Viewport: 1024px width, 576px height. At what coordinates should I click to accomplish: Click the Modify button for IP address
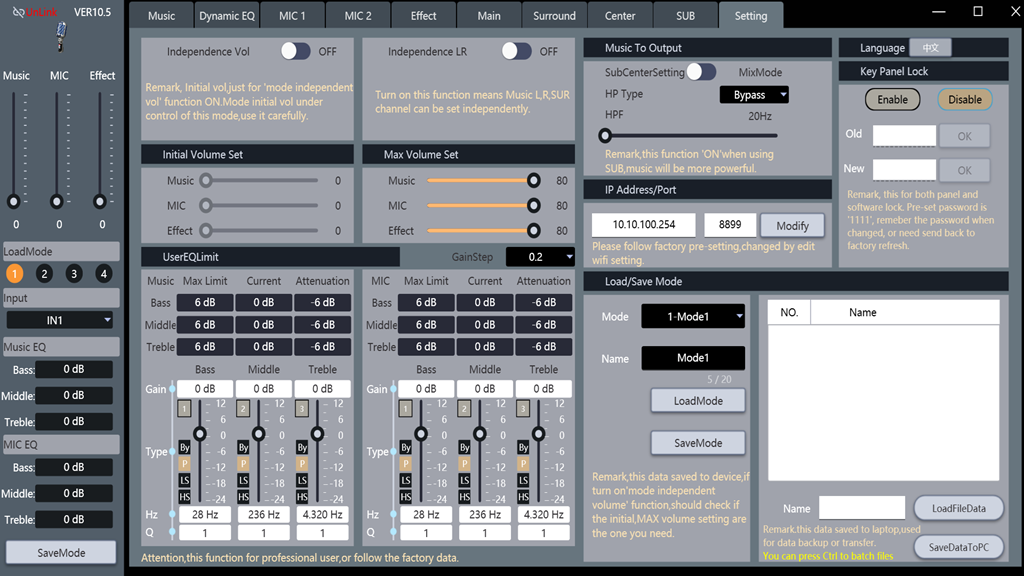click(792, 226)
